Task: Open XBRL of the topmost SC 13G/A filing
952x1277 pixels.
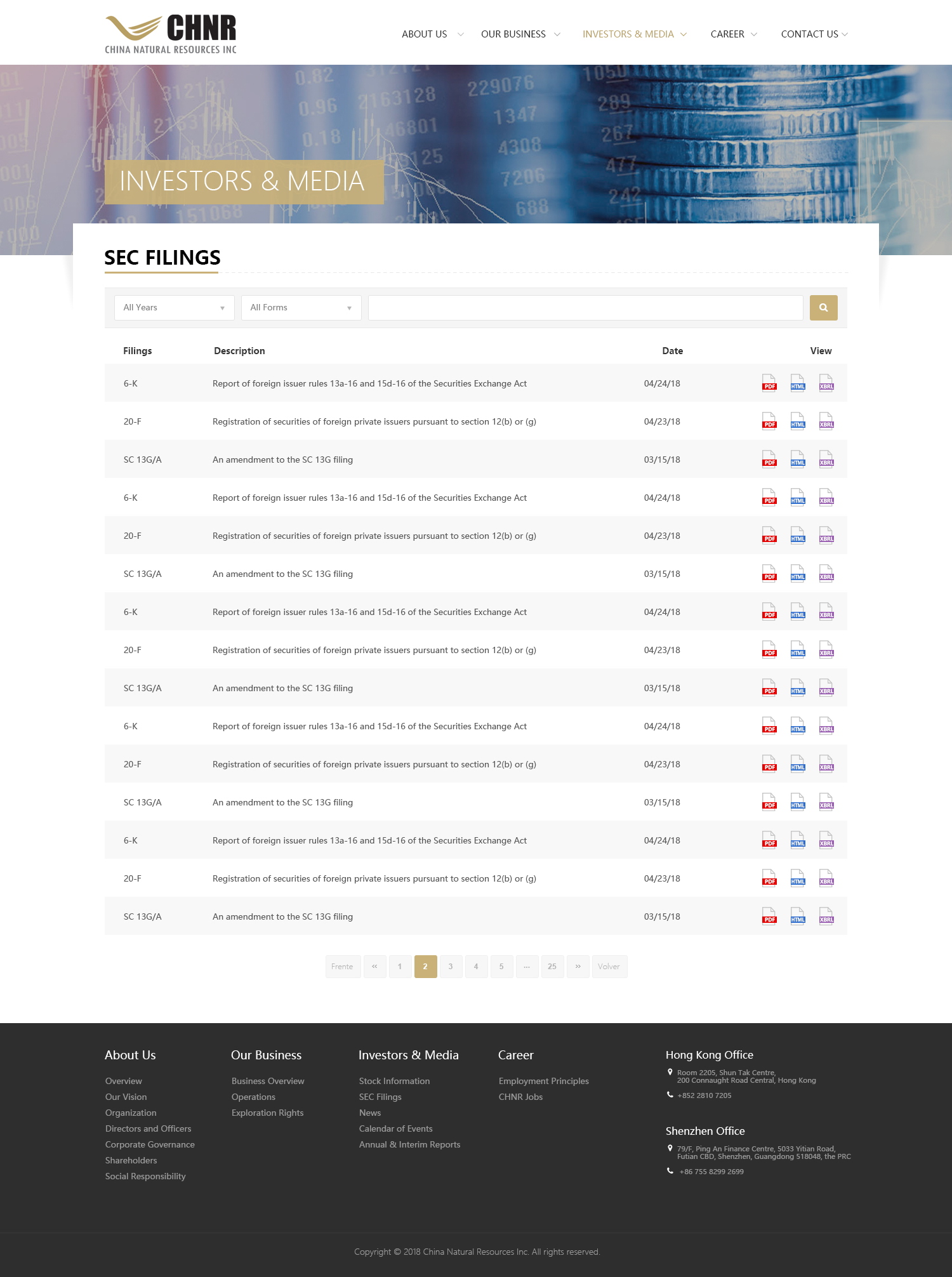Action: click(826, 460)
